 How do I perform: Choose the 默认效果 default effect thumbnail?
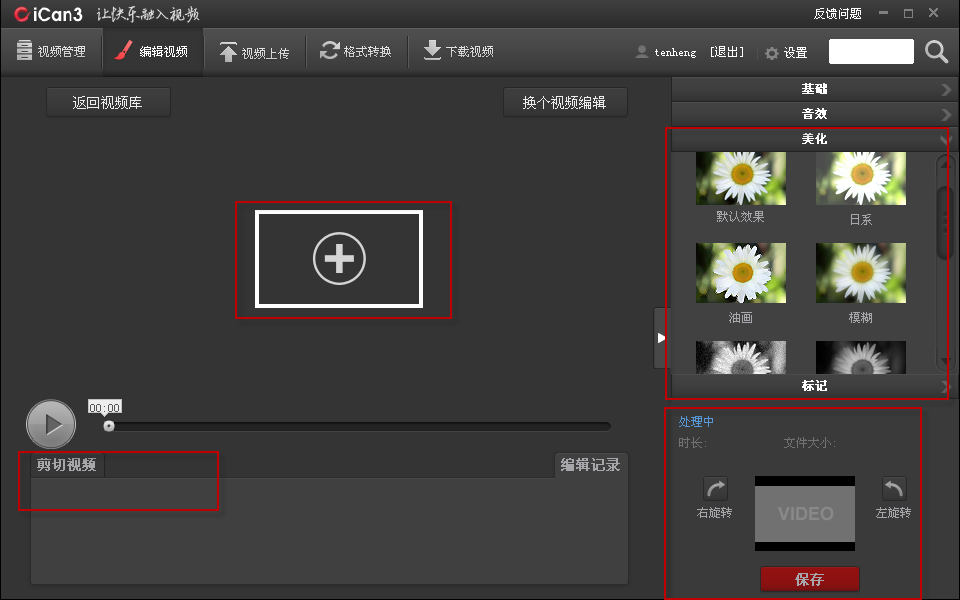741,179
